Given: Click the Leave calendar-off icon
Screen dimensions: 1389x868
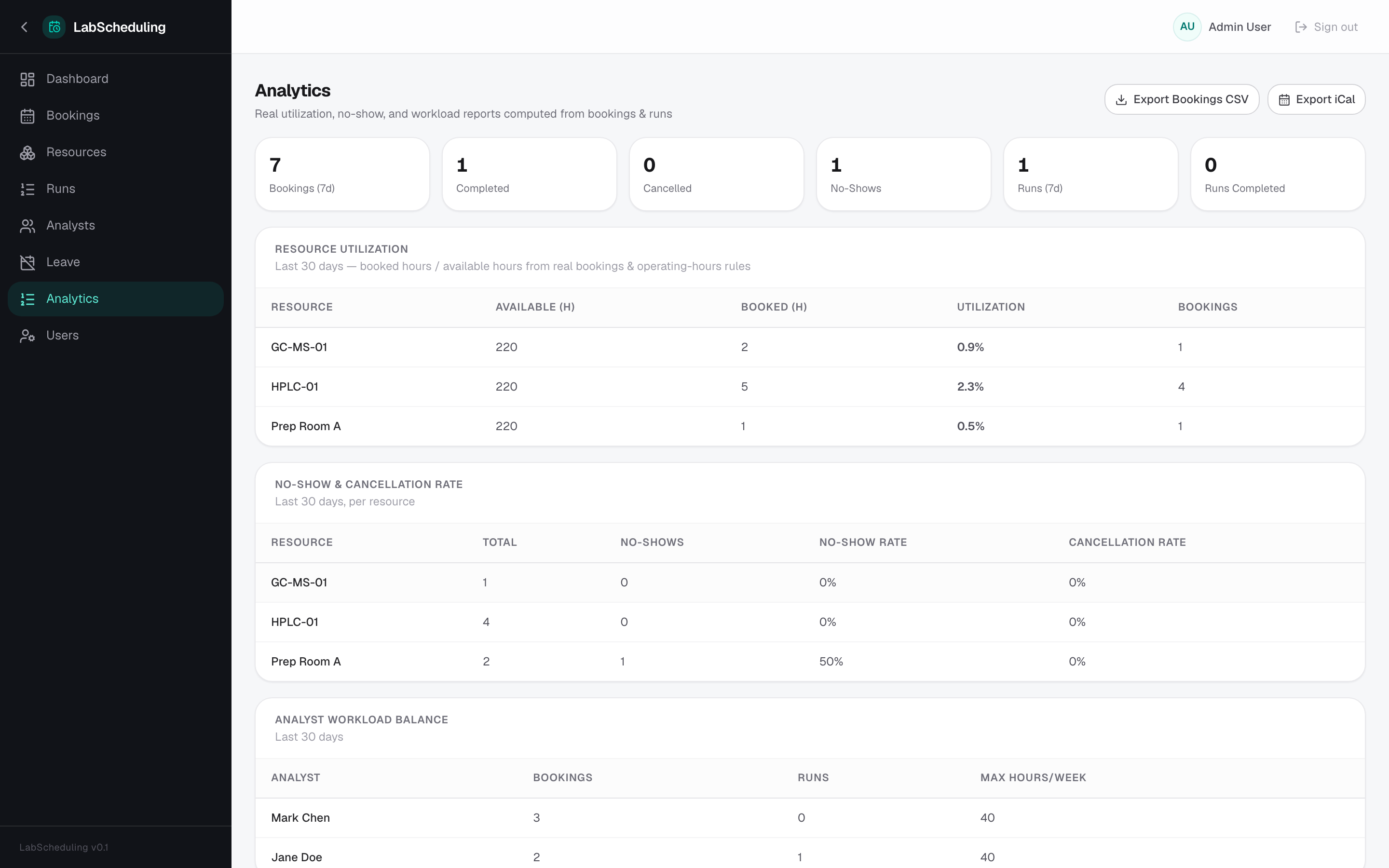Looking at the screenshot, I should pos(27,263).
